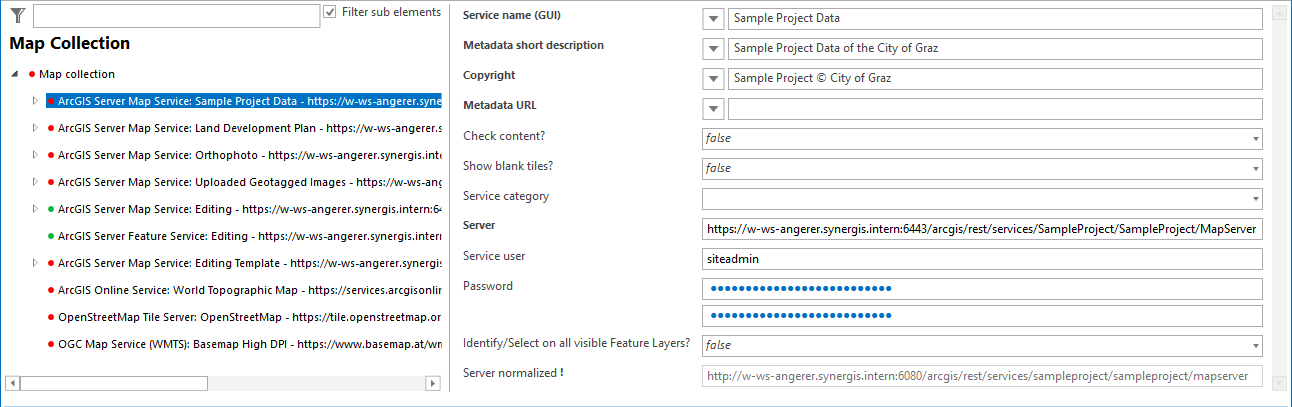
Task: Expand the Editing Template map service
Action: coord(35,263)
